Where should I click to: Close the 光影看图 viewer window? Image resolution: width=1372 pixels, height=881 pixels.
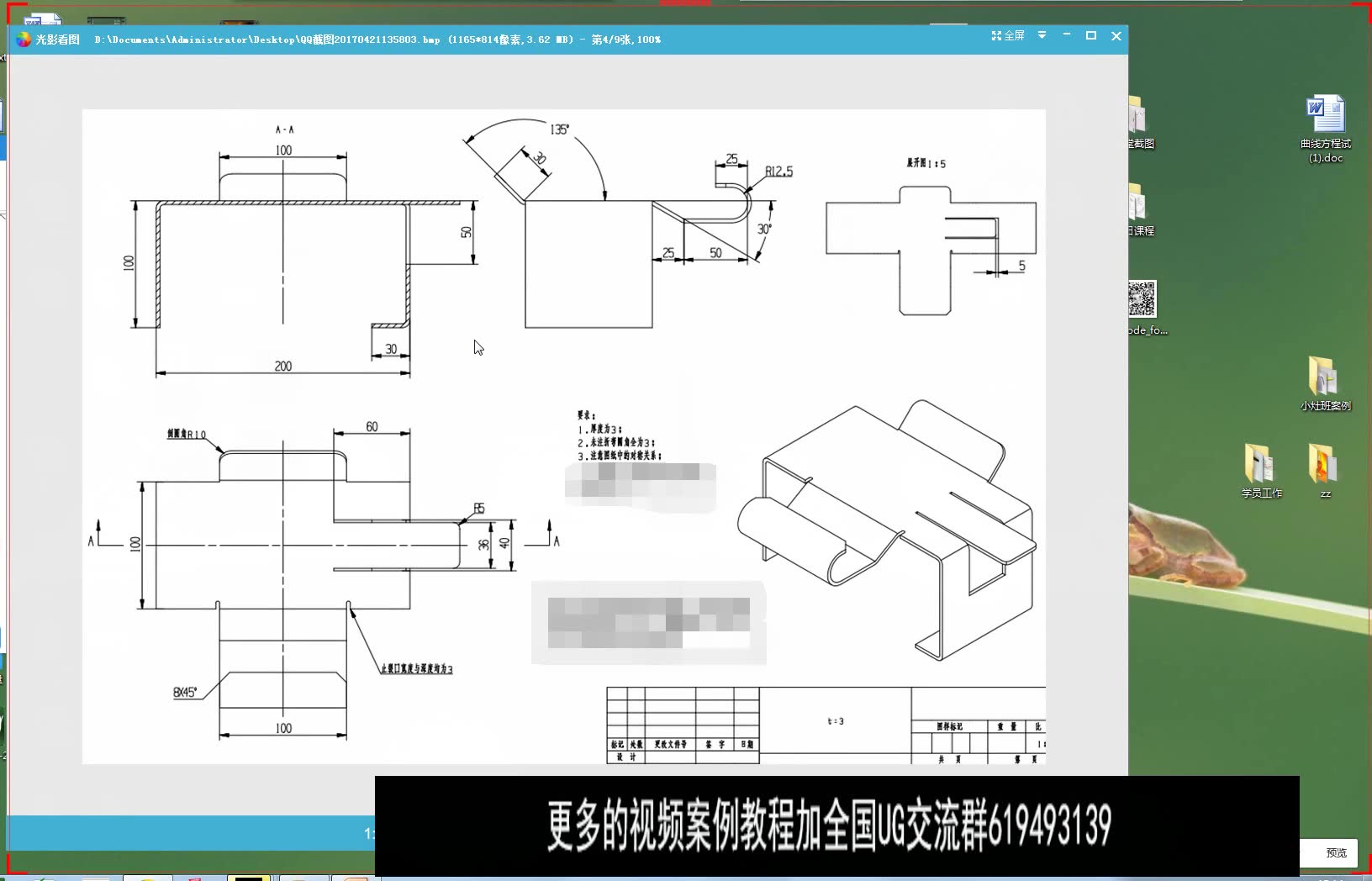coord(1116,35)
